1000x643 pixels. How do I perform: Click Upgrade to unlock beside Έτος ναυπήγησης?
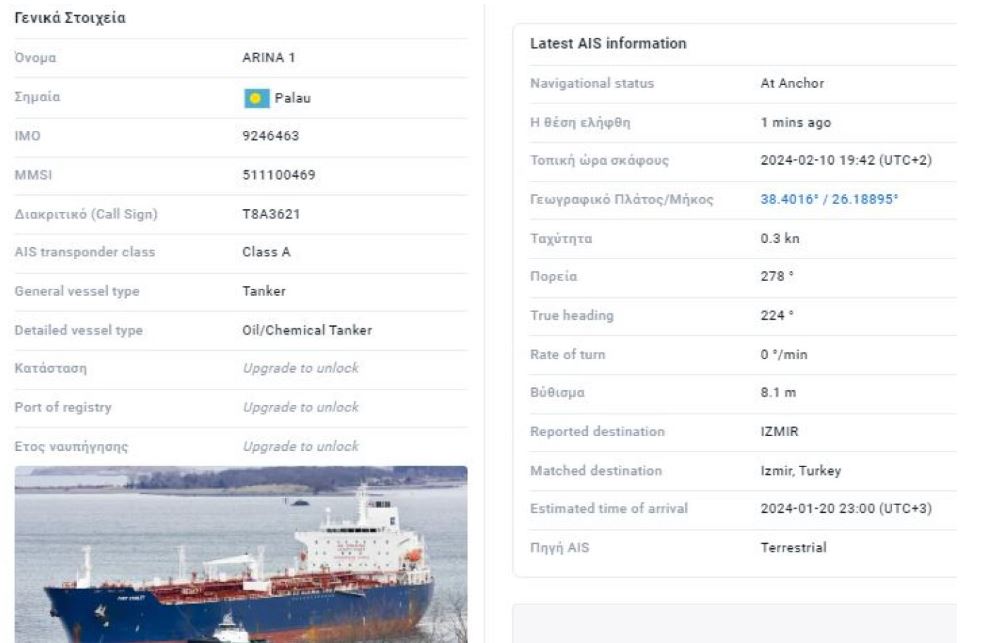pos(300,446)
